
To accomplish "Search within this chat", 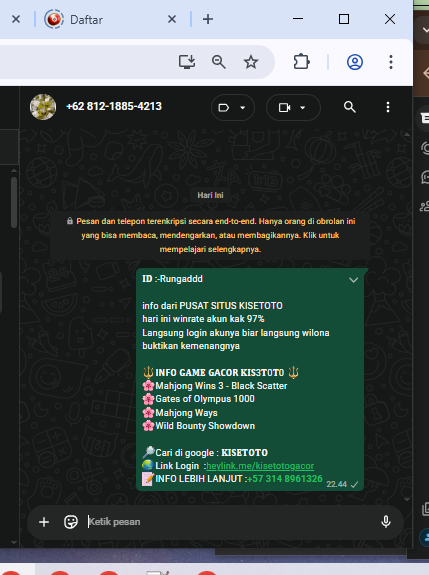I will point(350,107).
